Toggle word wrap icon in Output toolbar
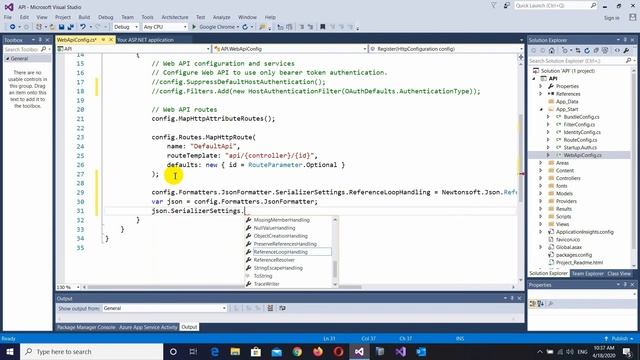640x360 pixels. (282, 308)
